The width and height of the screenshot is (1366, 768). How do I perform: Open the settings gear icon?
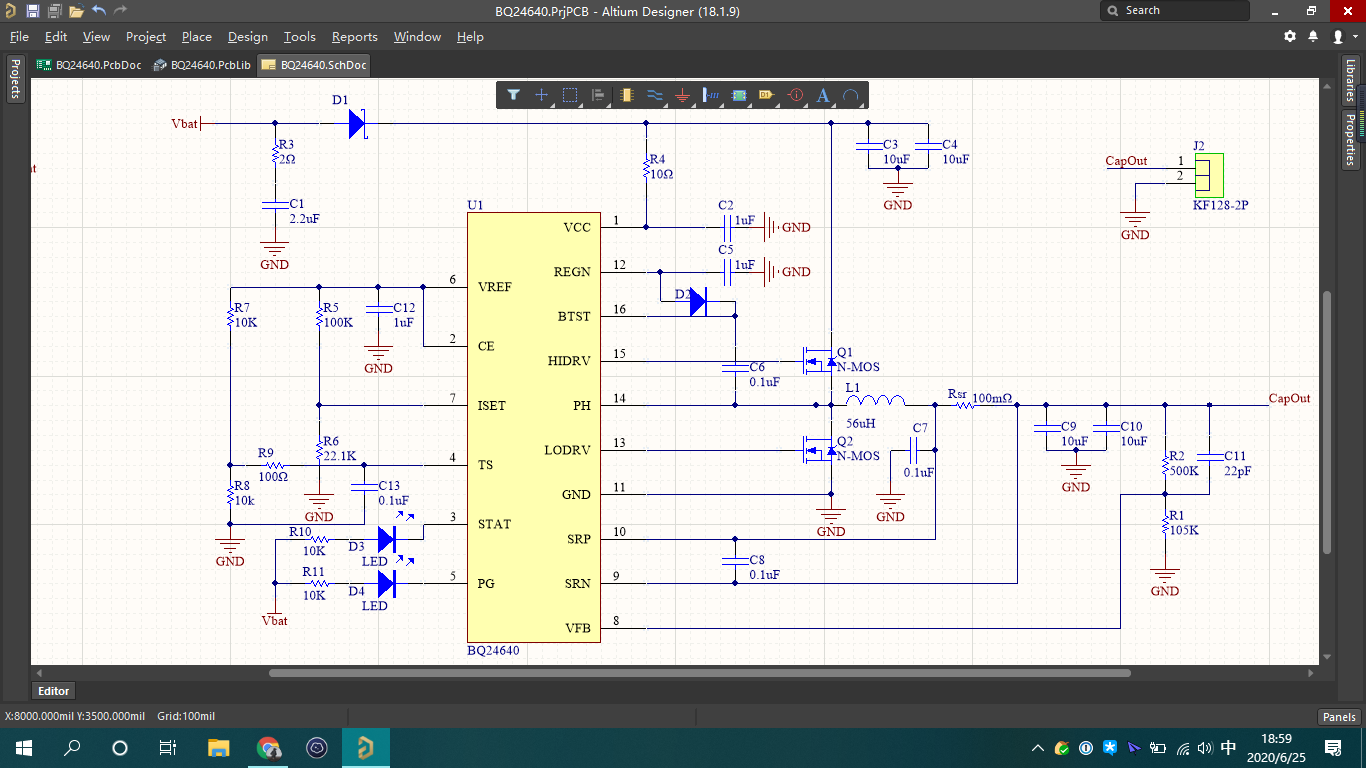(x=1290, y=37)
